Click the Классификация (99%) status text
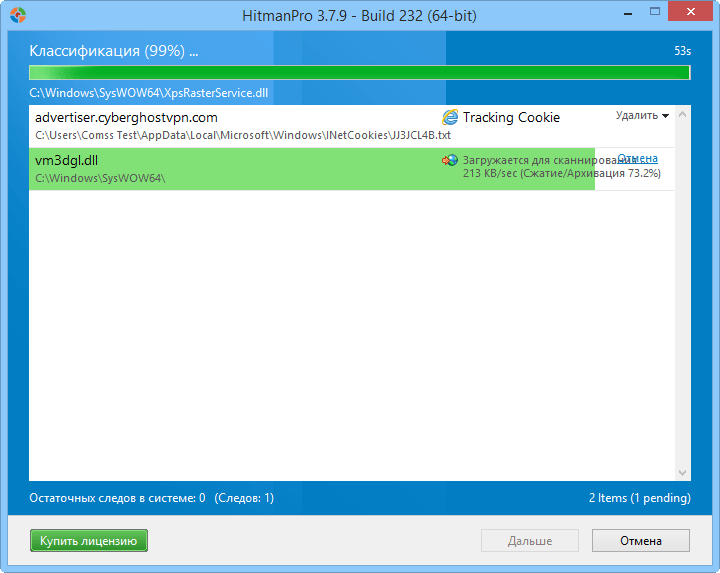720x573 pixels. coord(114,51)
